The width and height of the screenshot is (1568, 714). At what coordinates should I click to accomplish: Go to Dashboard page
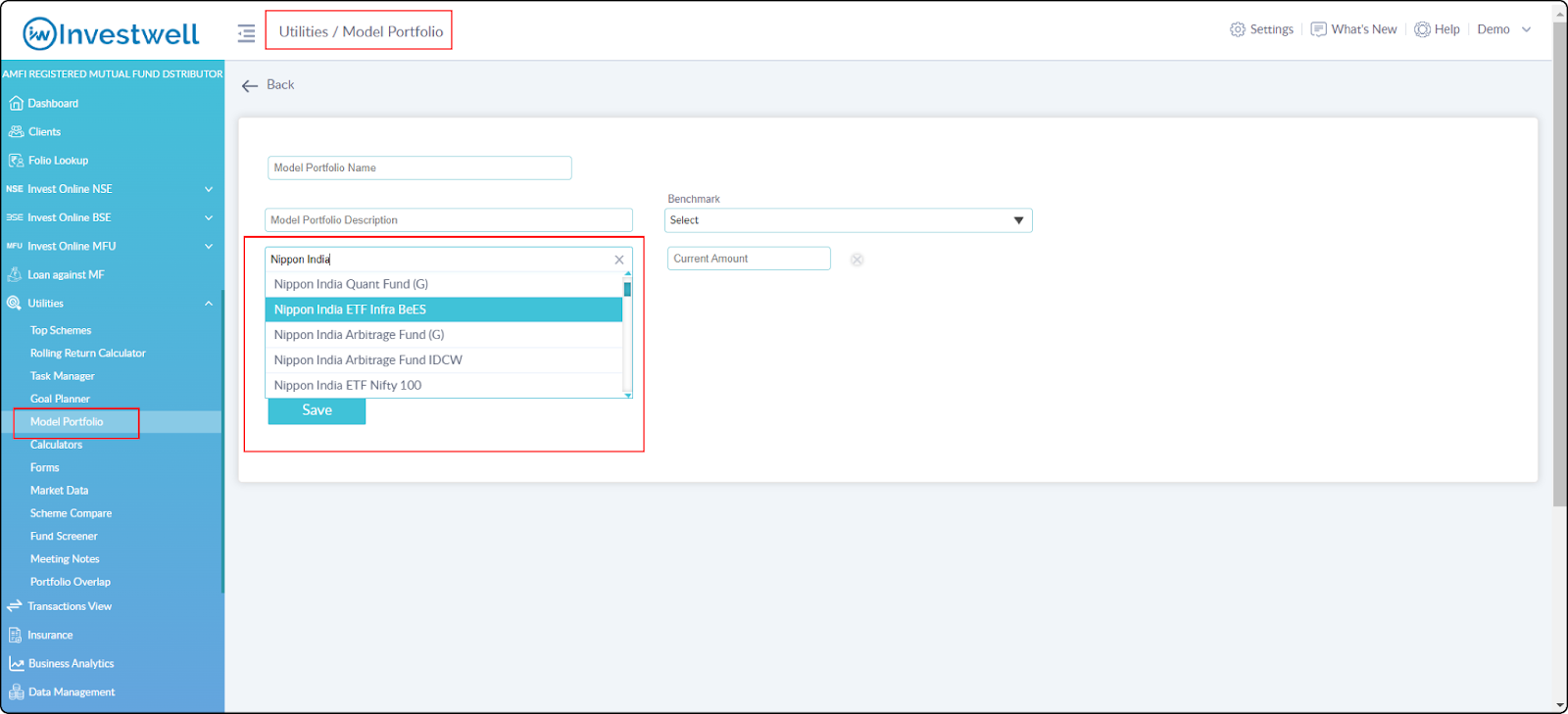53,103
